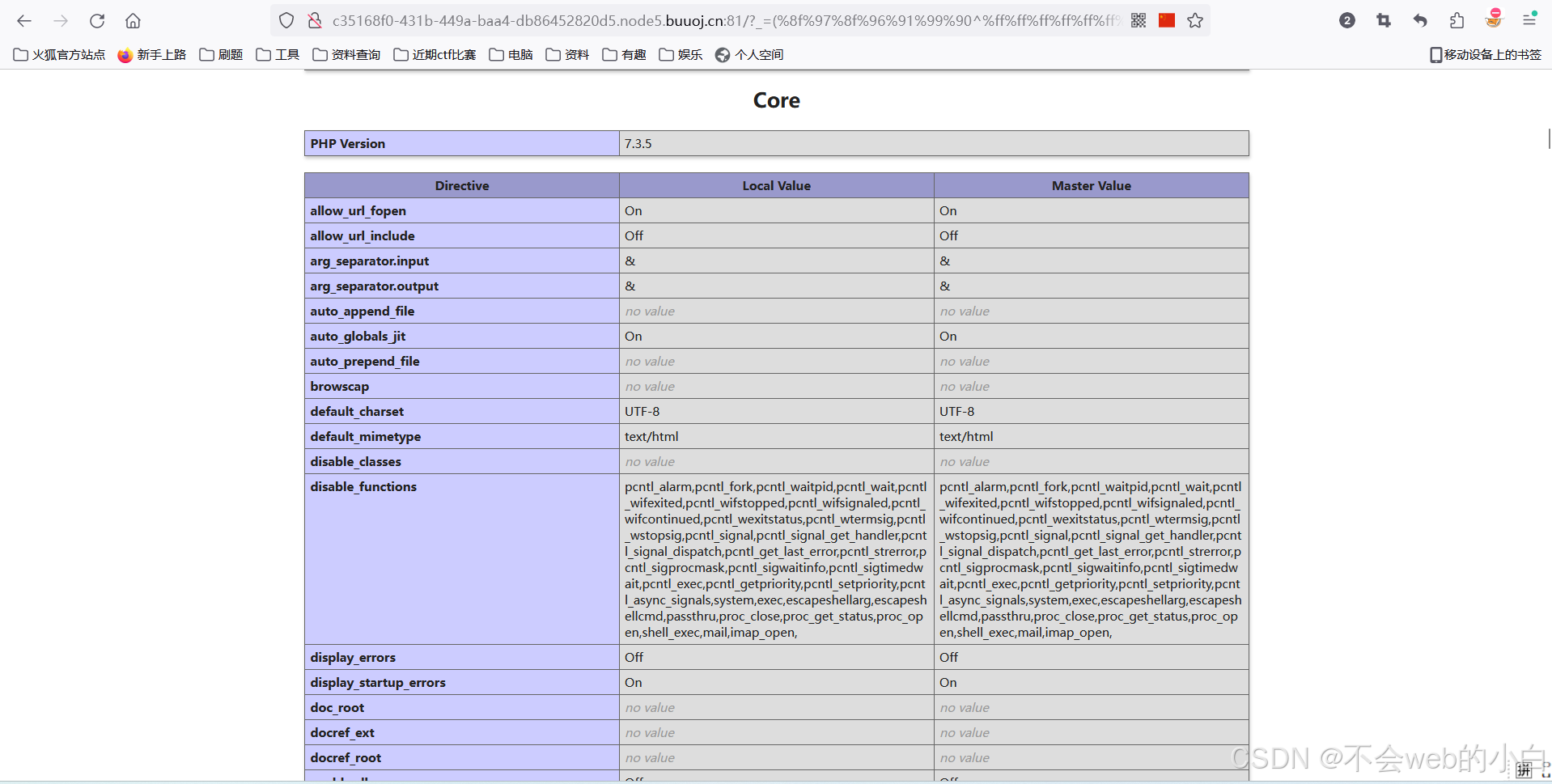Open the 个人空间 bookmark
The height and width of the screenshot is (784, 1552).
pyautogui.click(x=749, y=55)
